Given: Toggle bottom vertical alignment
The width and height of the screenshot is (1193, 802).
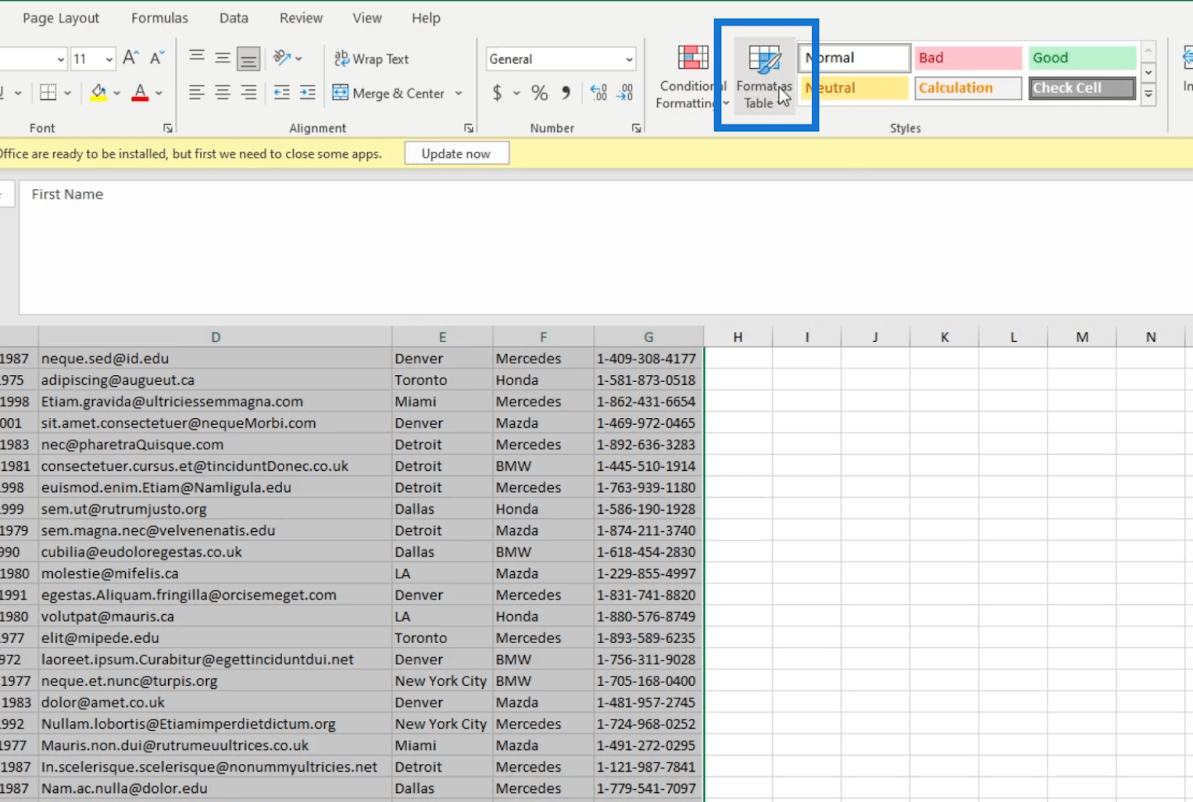Looking at the screenshot, I should pyautogui.click(x=248, y=59).
